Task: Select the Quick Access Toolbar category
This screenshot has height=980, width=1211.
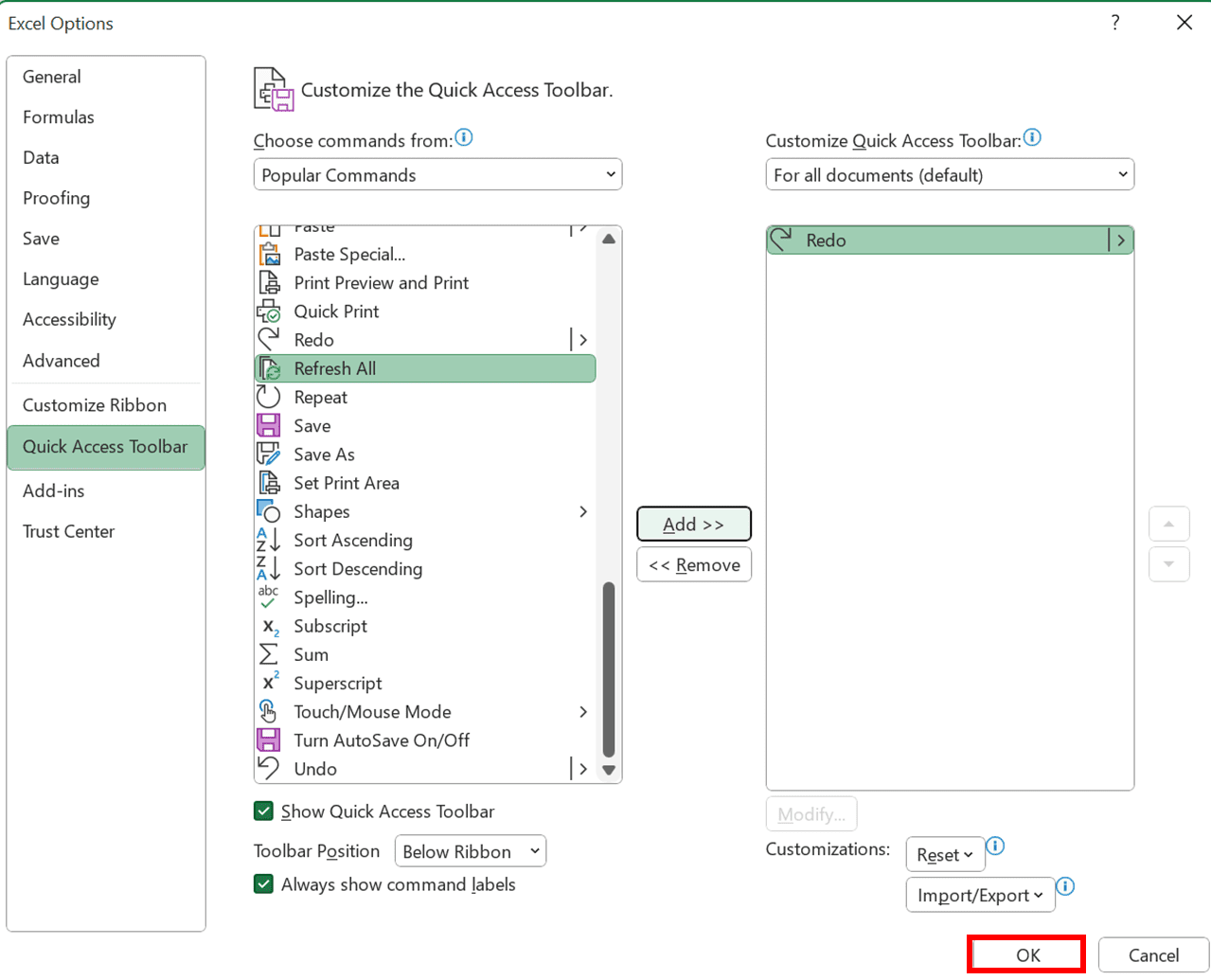Action: tap(106, 447)
